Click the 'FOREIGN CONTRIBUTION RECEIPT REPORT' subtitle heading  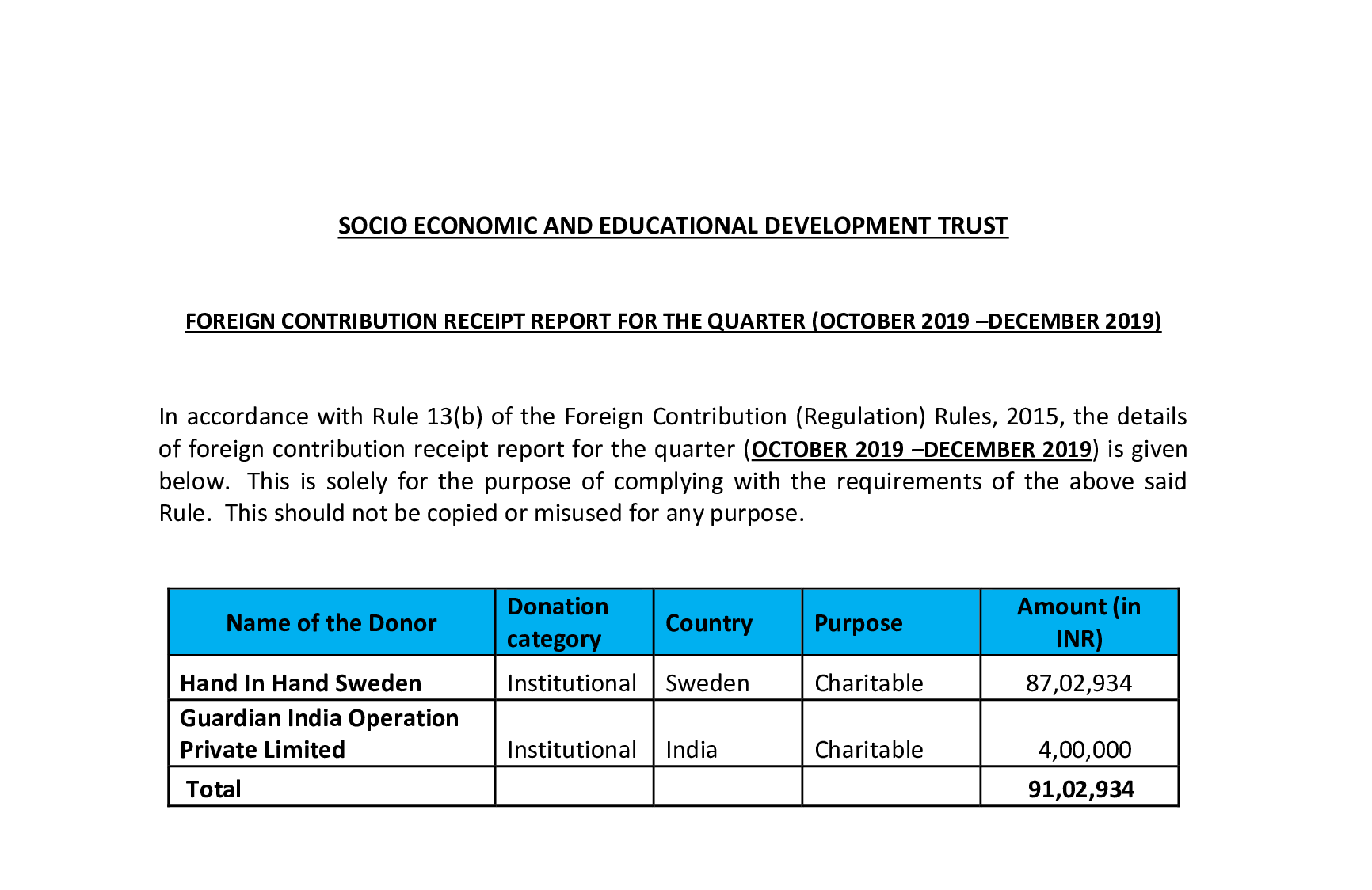point(673,321)
